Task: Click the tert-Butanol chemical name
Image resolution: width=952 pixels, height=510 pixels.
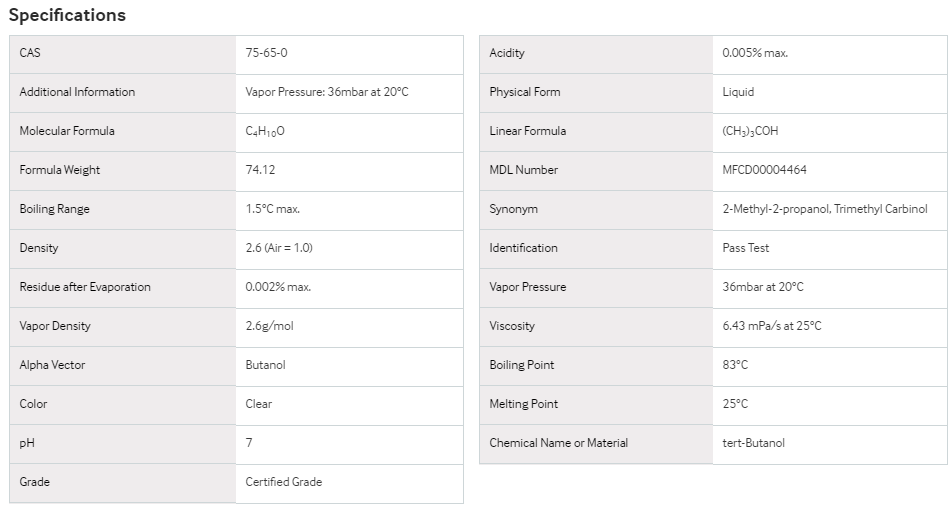Action: click(753, 443)
